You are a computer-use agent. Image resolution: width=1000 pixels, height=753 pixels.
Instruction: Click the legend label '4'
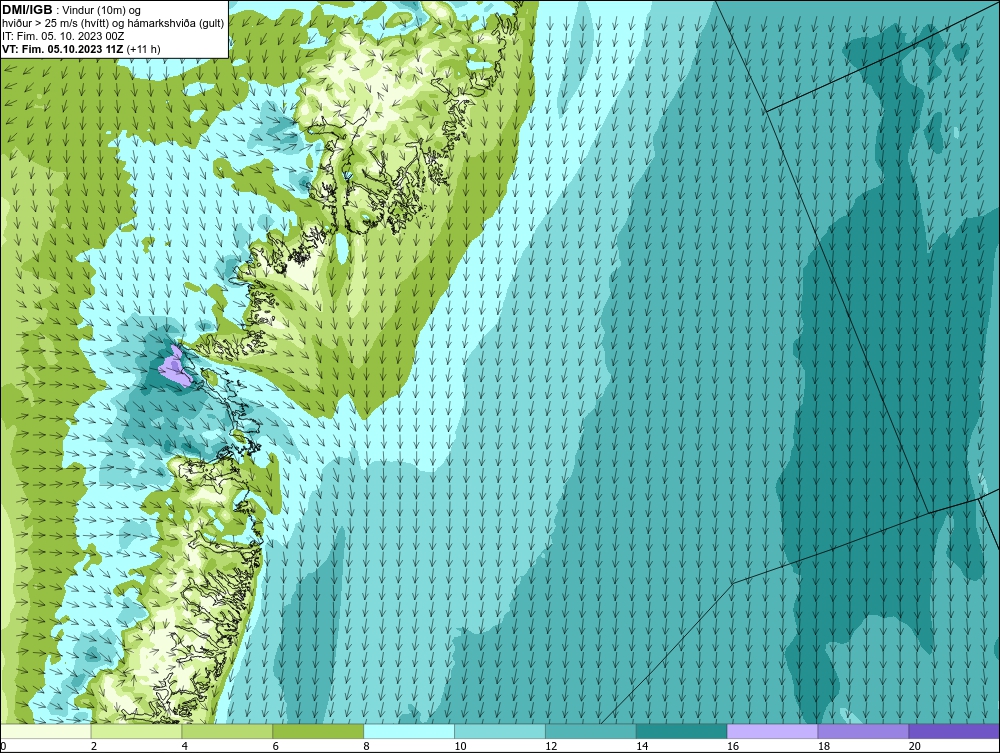185,746
